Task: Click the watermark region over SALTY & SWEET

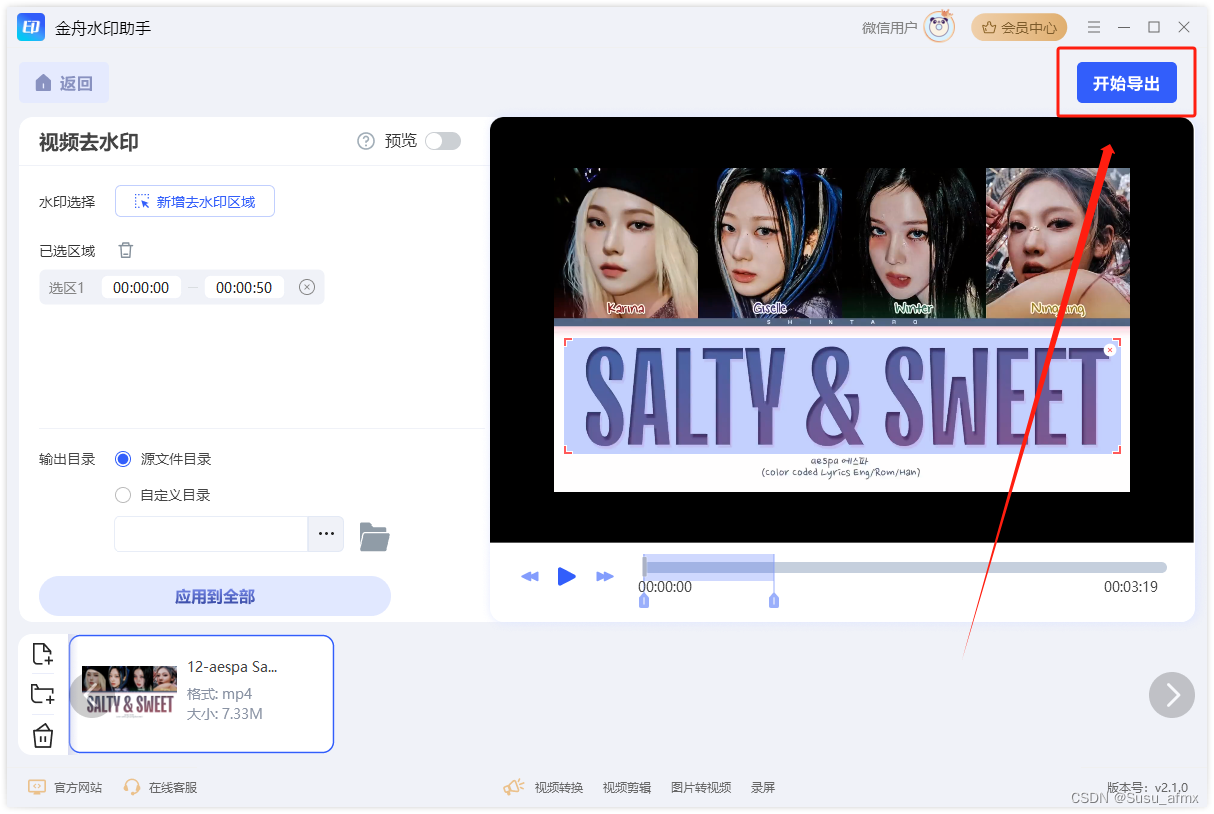Action: coord(842,396)
